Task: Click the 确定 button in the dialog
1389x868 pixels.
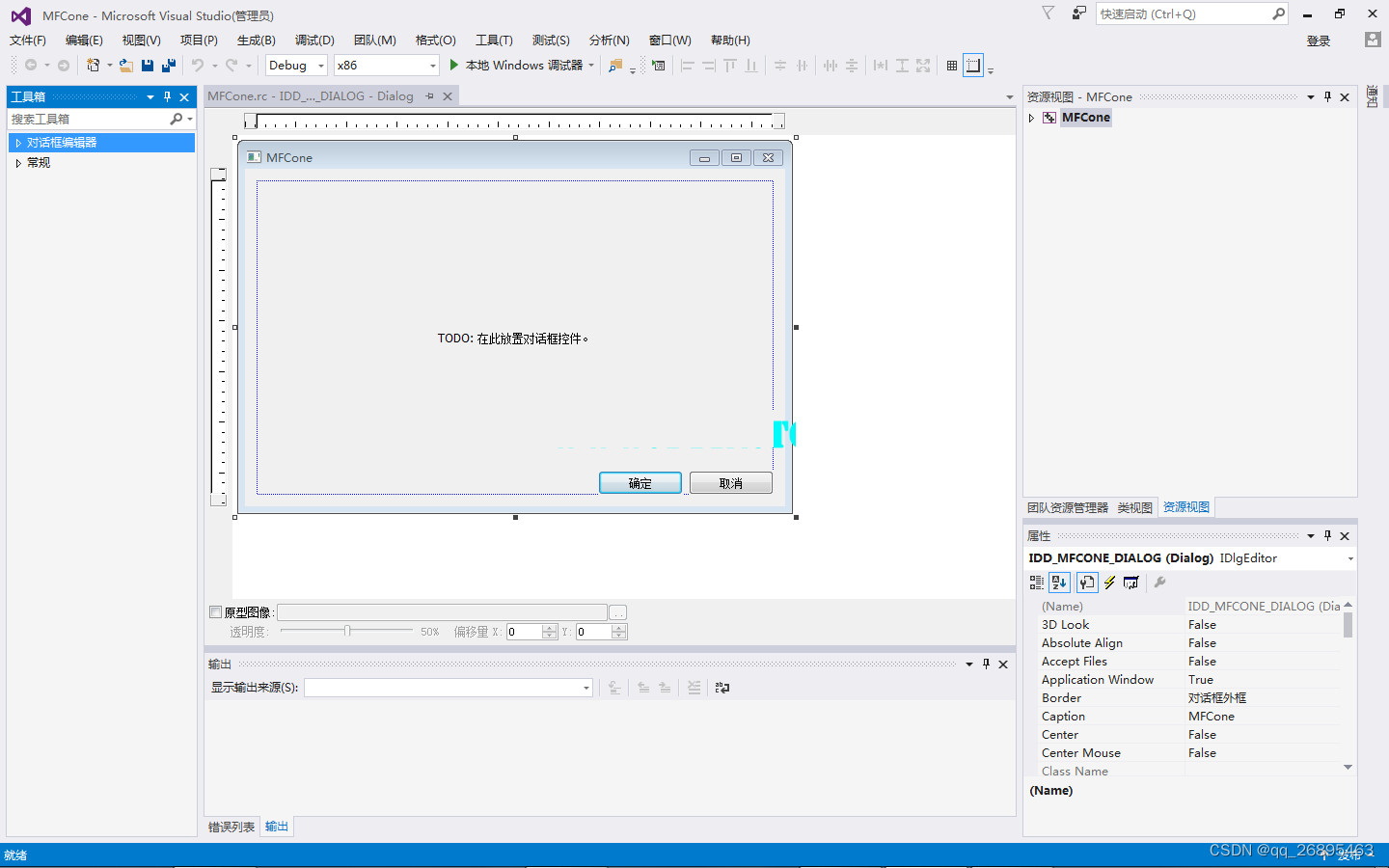Action: (640, 483)
